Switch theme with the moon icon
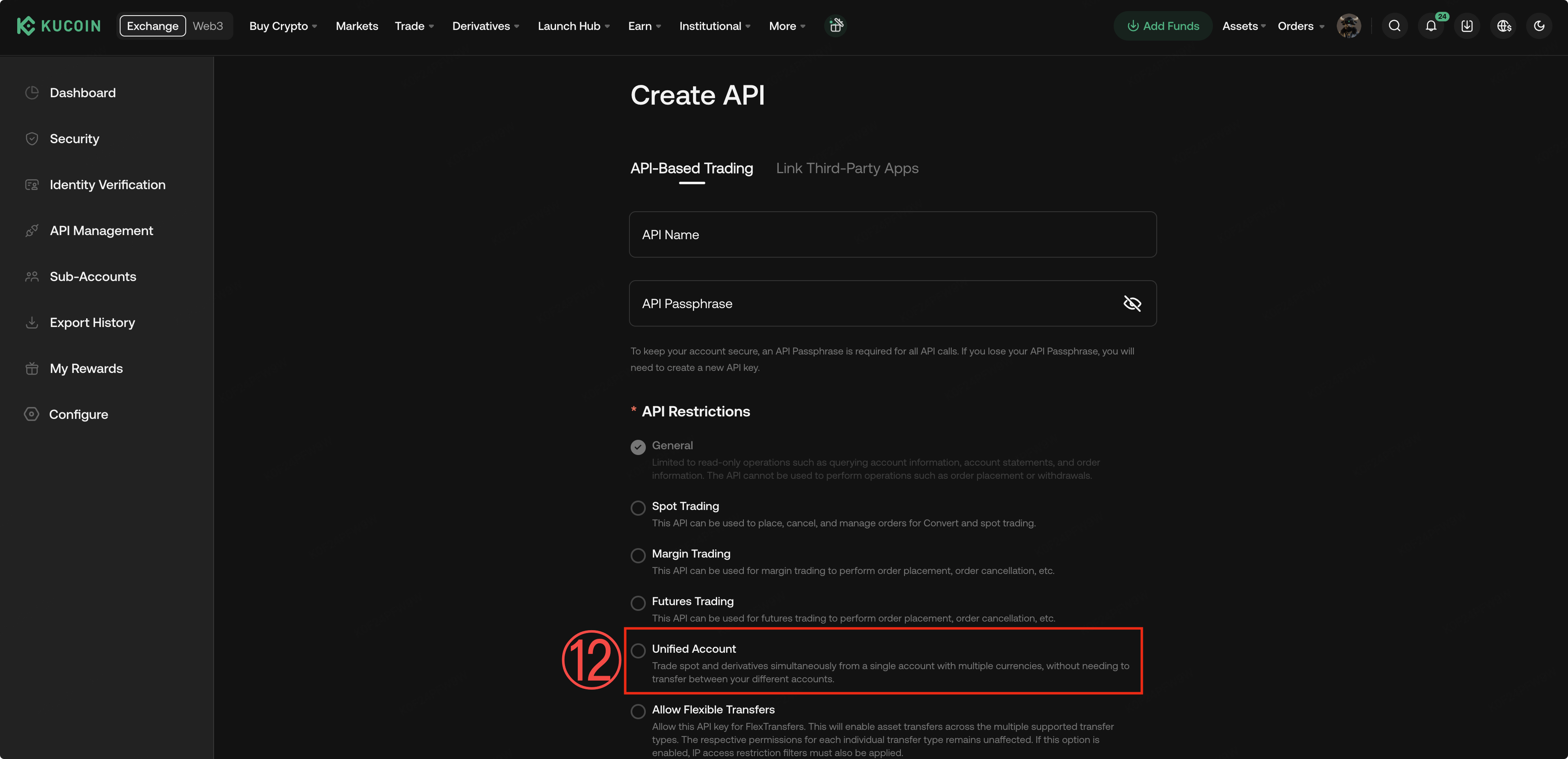 1539,26
